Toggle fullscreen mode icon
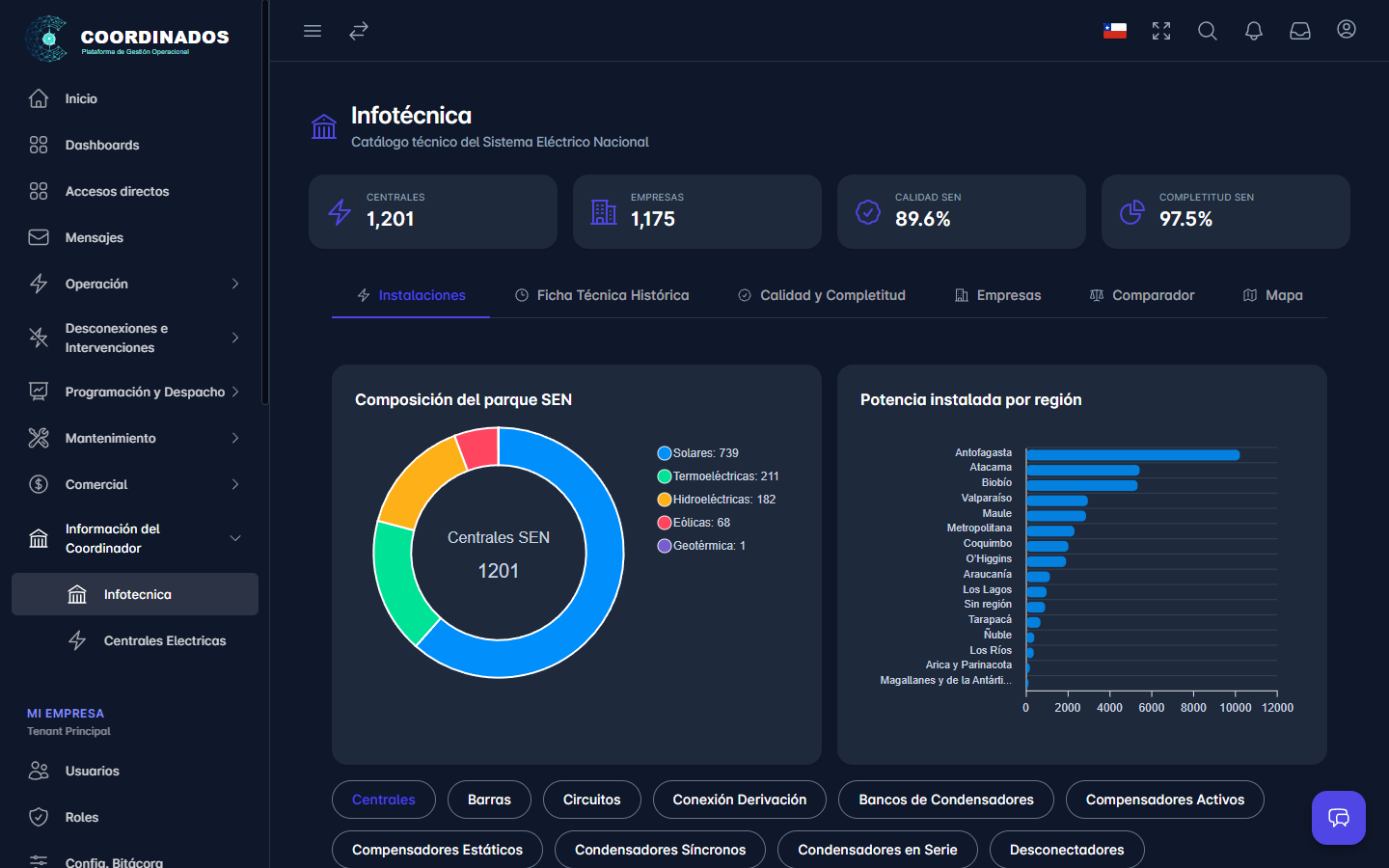Image resolution: width=1389 pixels, height=868 pixels. 1161,31
